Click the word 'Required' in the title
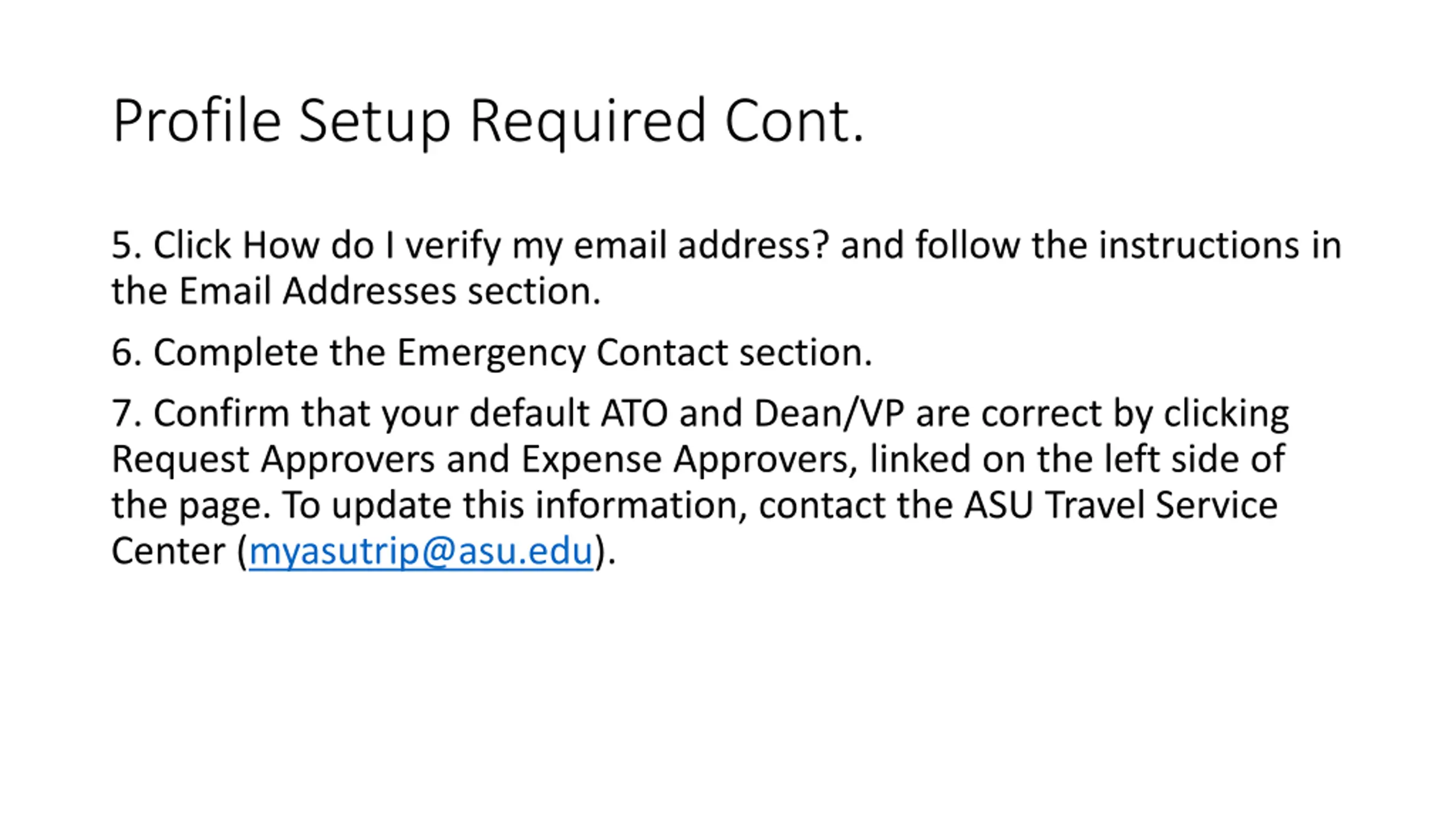This screenshot has height=819, width=1456. (x=588, y=121)
